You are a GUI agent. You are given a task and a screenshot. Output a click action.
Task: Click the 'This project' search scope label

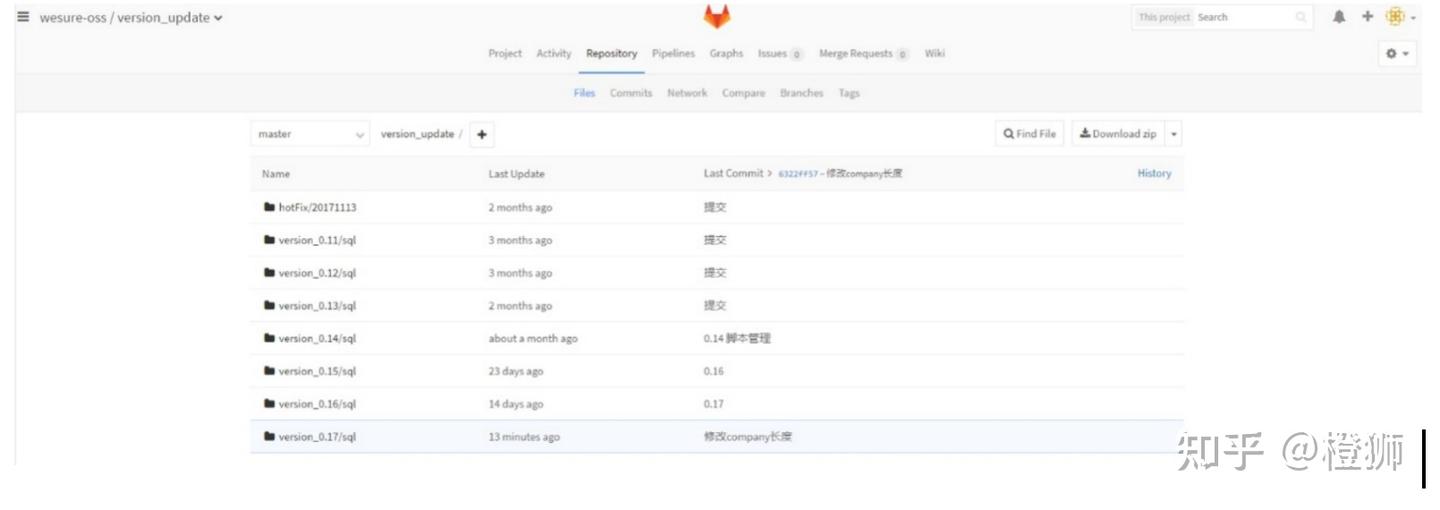click(x=1164, y=17)
